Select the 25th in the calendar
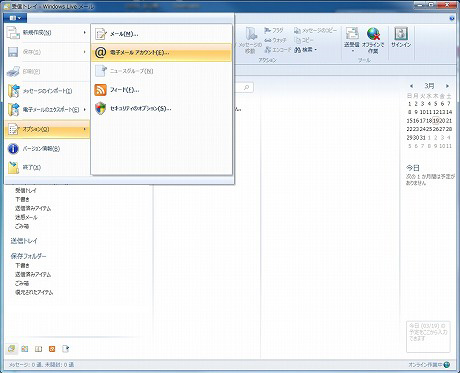Screen dimensions: 460x373 pyautogui.click(x=429, y=129)
